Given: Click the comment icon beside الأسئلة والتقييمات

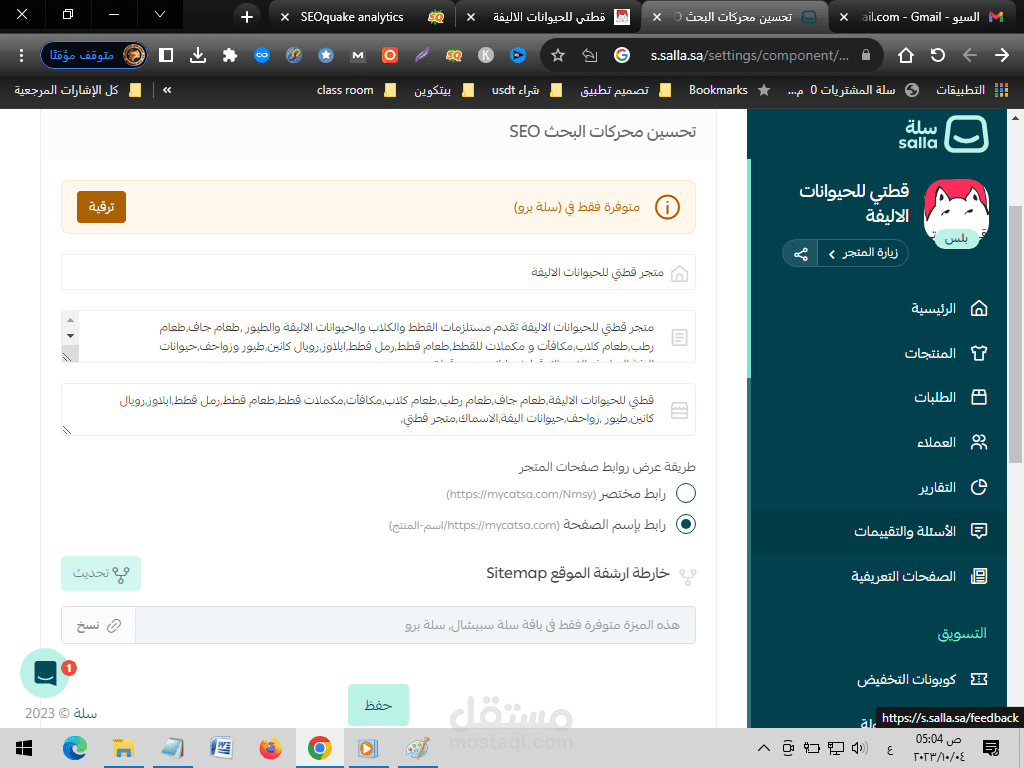Looking at the screenshot, I should pos(979,531).
